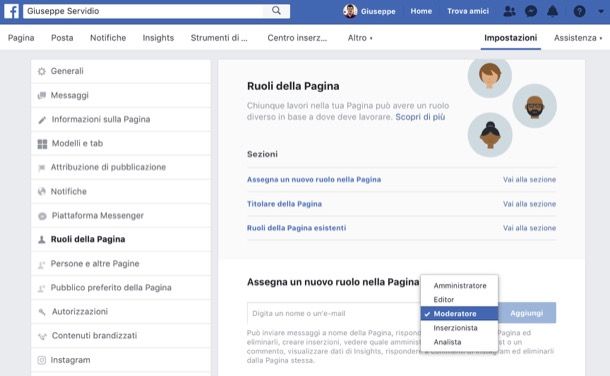The image size is (610, 376).
Task: Expand the Altro dropdown
Action: (x=360, y=38)
